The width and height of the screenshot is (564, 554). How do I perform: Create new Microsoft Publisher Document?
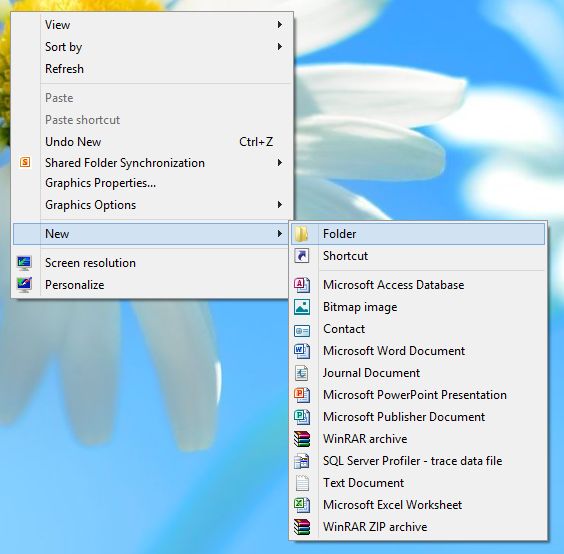pos(418,417)
